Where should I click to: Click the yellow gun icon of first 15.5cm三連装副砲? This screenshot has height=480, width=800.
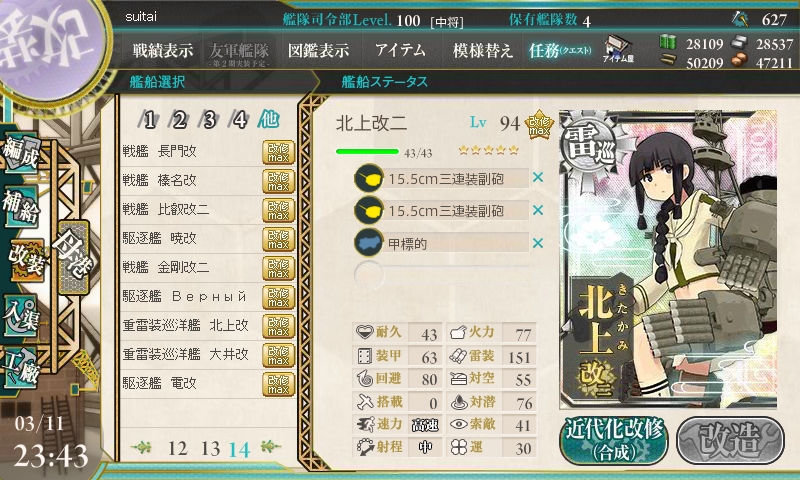click(x=369, y=178)
